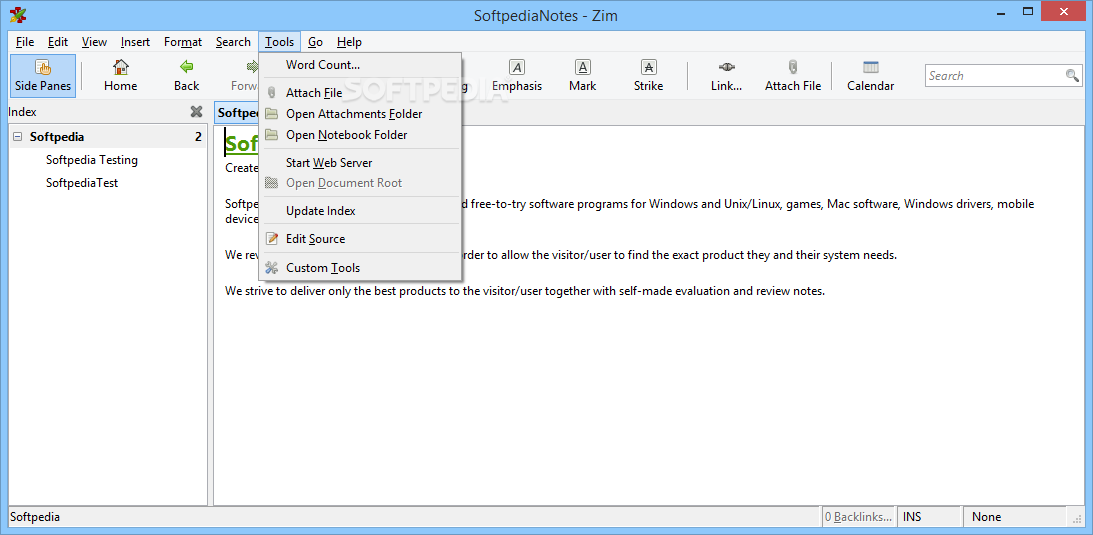Viewport: 1093px width, 535px height.
Task: Click the search magnifier icon
Action: (1072, 75)
